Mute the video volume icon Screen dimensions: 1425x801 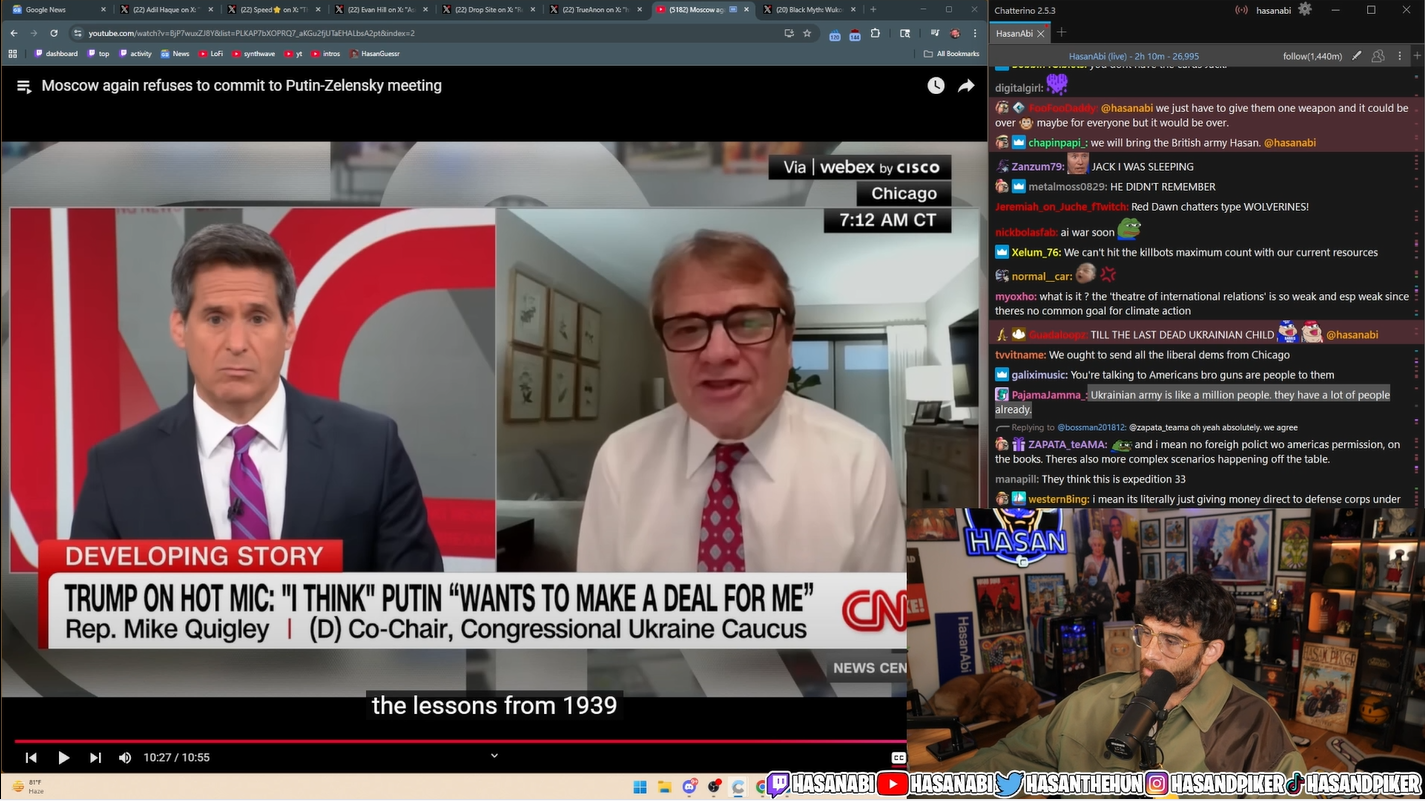(125, 758)
